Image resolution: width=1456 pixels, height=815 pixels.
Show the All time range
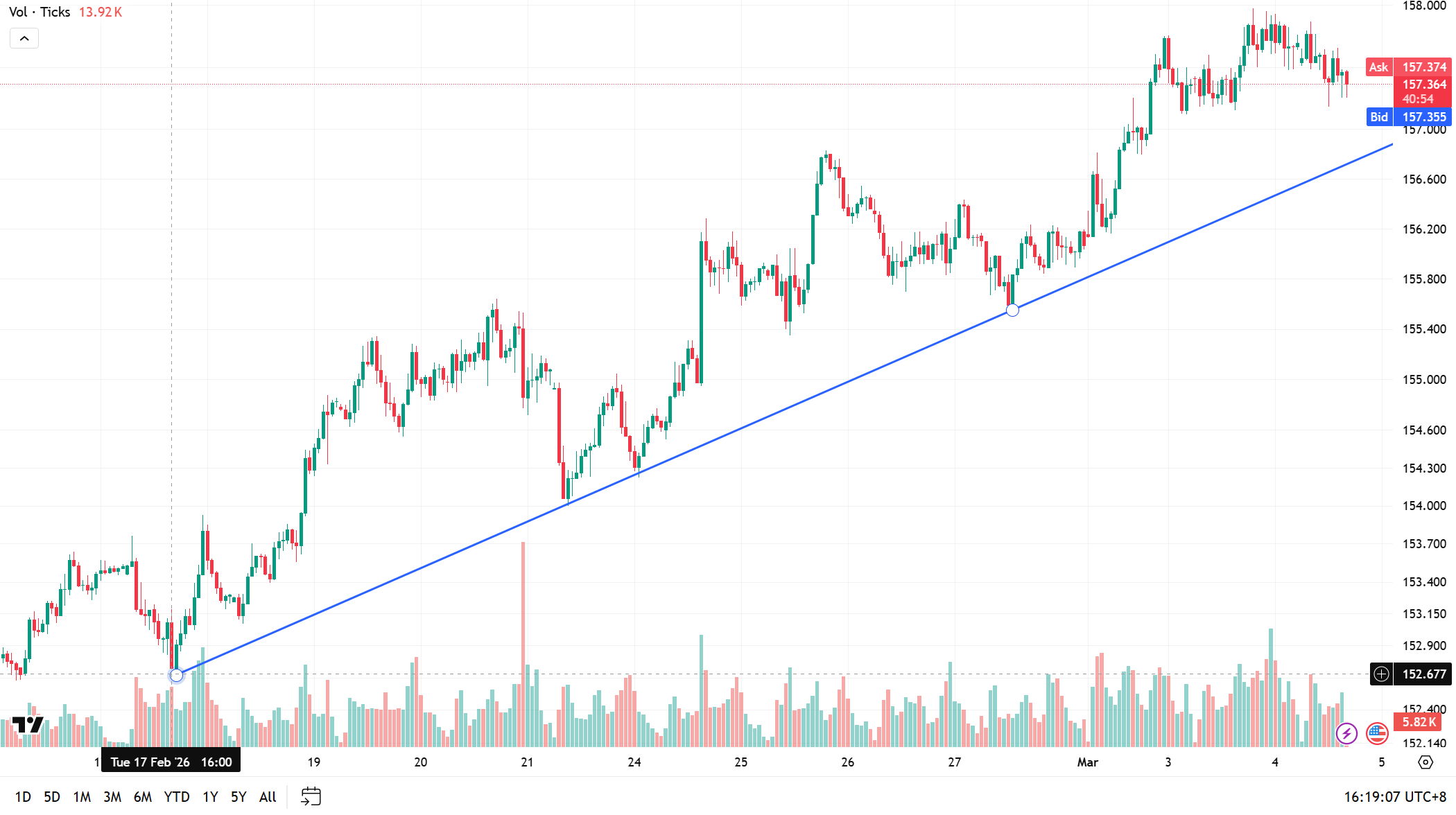268,797
